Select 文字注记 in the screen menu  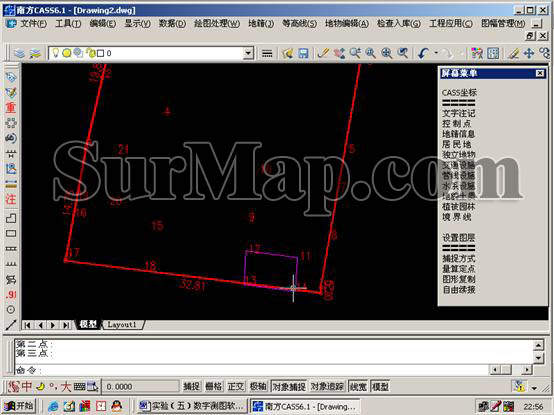point(459,113)
